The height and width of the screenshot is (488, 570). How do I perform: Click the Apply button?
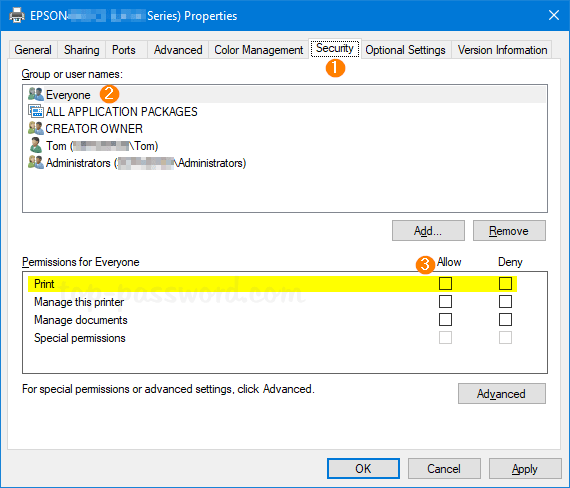[525, 469]
